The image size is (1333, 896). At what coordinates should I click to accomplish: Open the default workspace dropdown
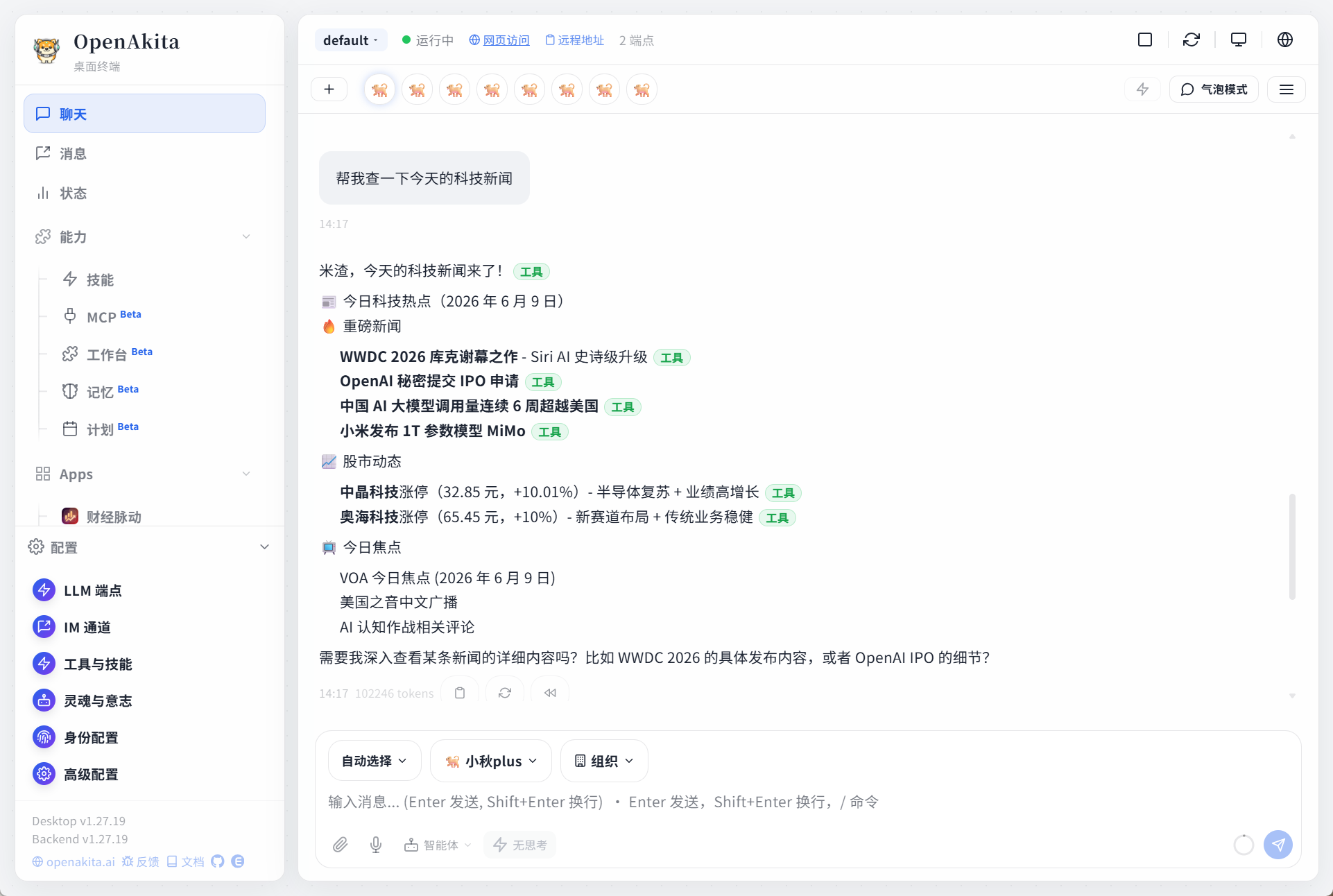(x=351, y=40)
